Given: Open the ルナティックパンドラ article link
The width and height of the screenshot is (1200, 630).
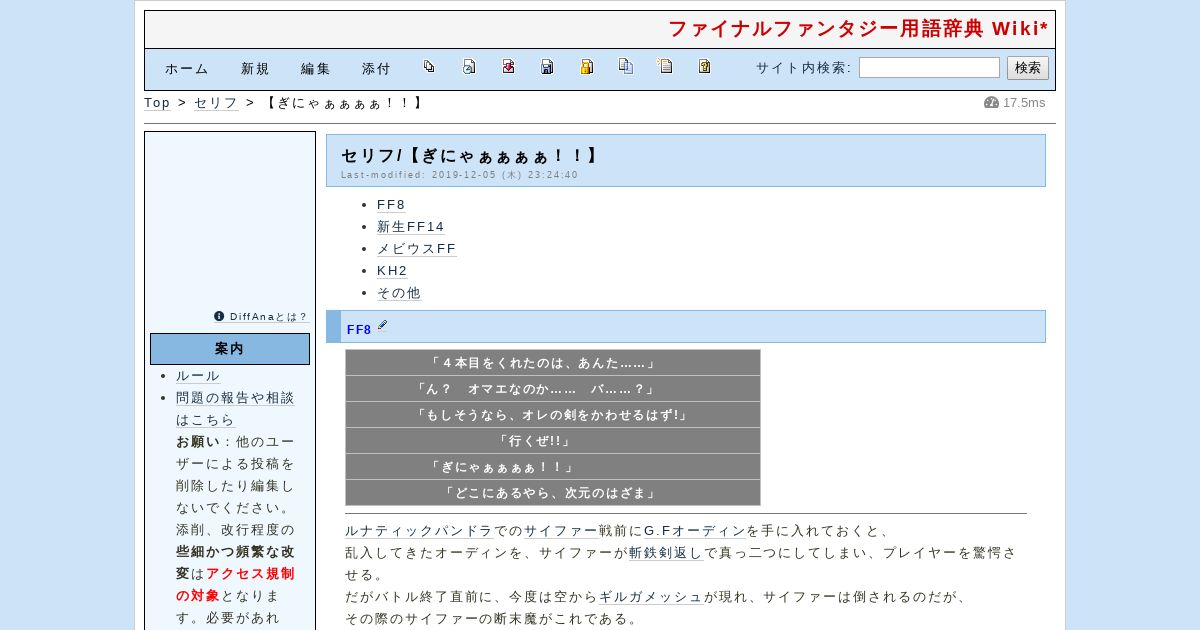Looking at the screenshot, I should (419, 531).
